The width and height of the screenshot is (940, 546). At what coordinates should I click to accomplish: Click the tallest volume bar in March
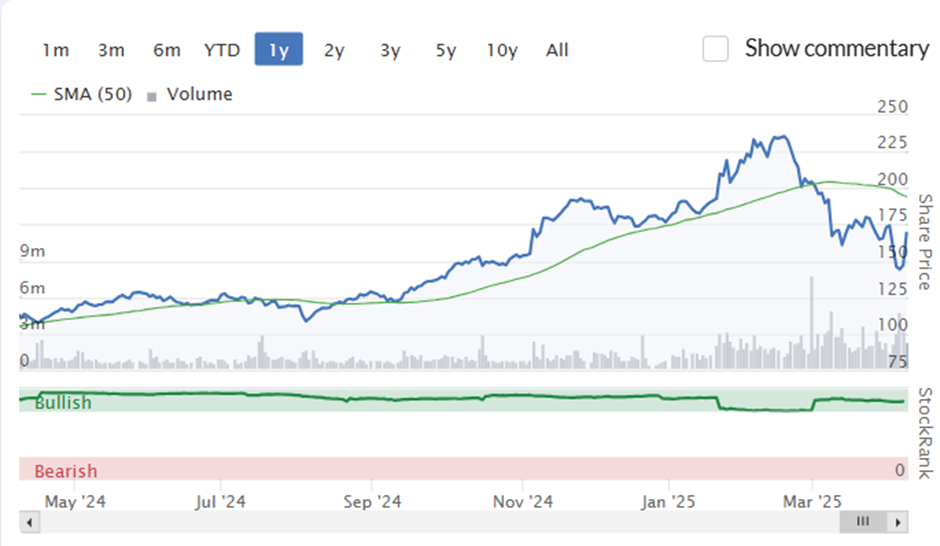[x=812, y=322]
